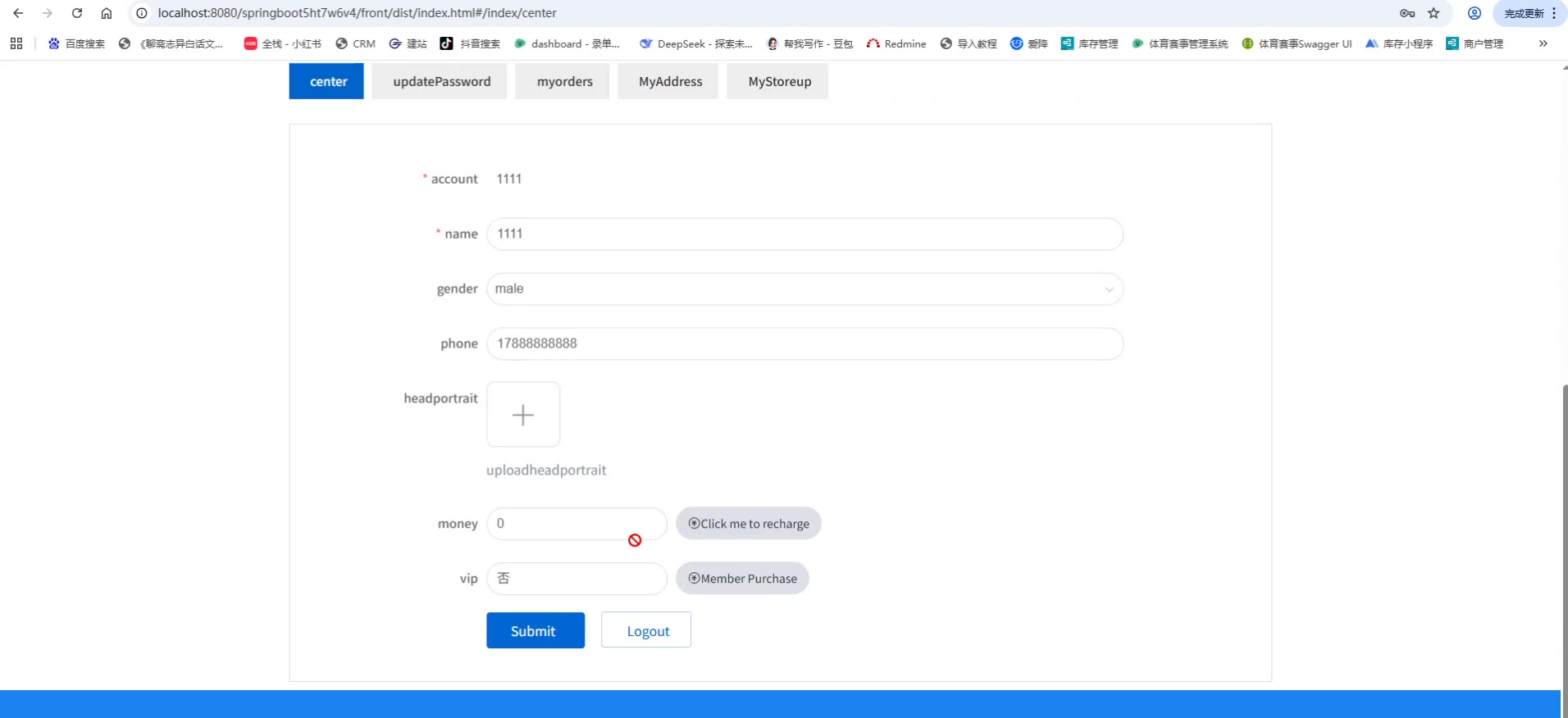Open the DeepSeek bookmark
The image size is (1568, 718).
(696, 43)
